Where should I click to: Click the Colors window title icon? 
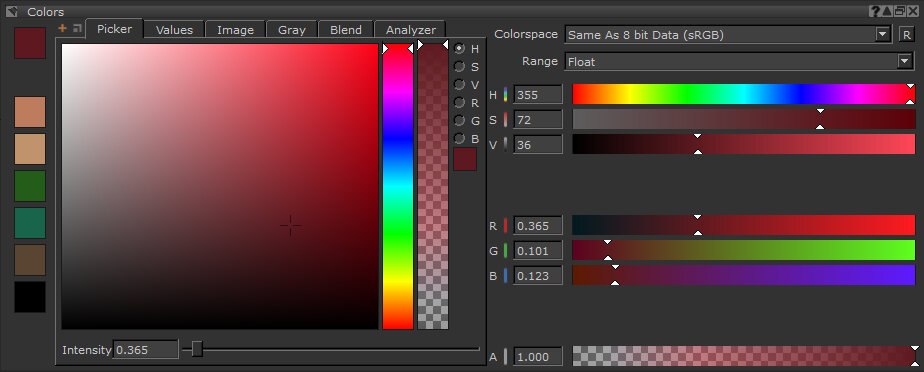pos(11,12)
